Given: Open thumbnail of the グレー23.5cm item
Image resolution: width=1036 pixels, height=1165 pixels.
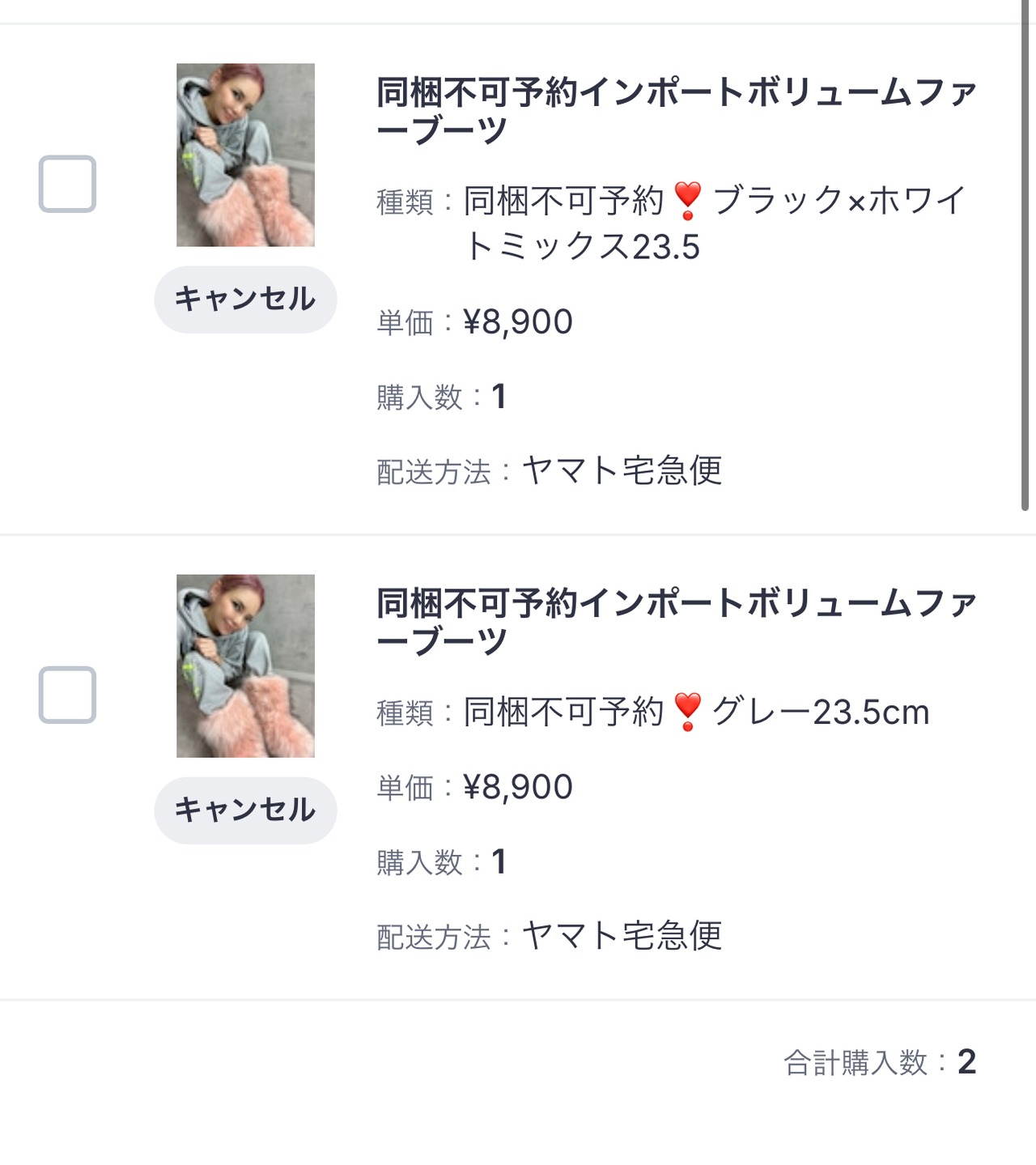Looking at the screenshot, I should 245,665.
